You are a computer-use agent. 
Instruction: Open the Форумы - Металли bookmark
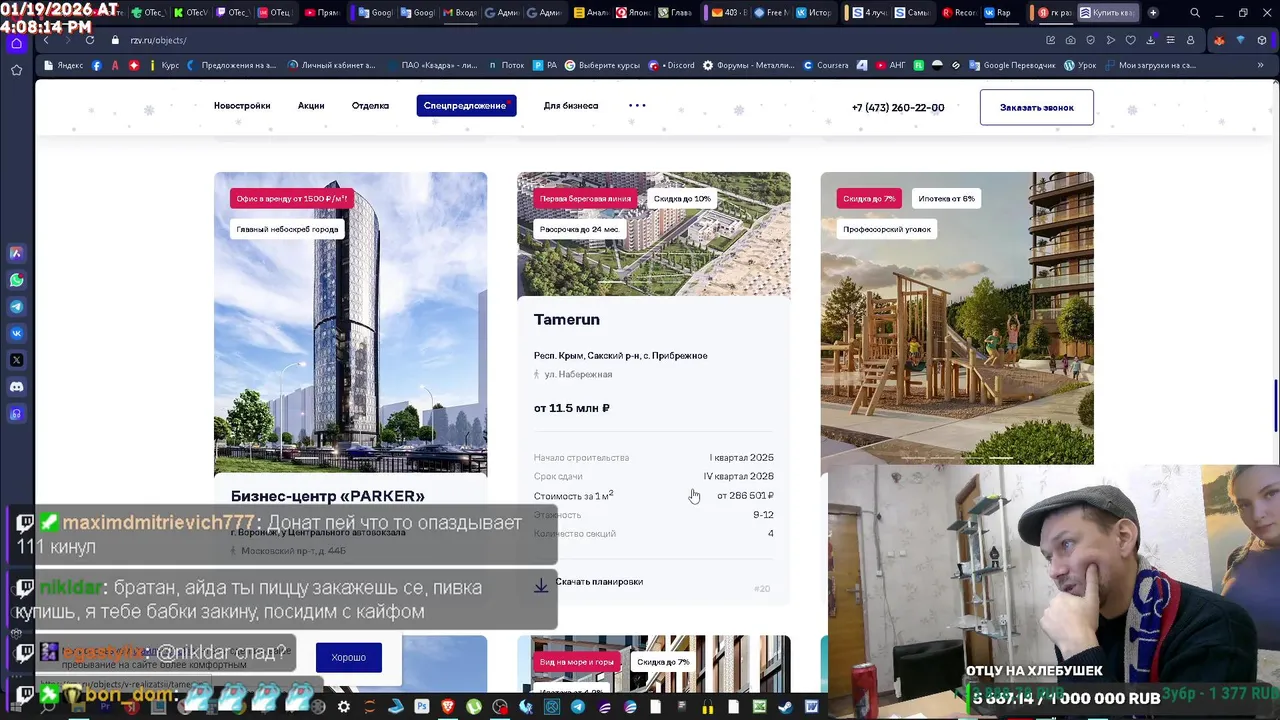click(x=749, y=65)
